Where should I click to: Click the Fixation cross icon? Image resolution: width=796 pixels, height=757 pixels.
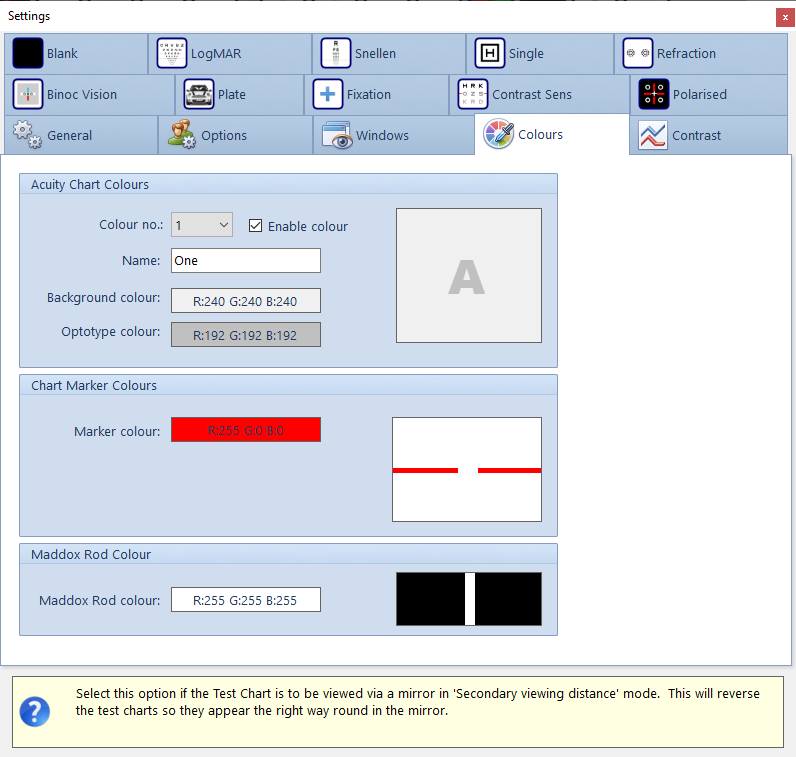click(x=328, y=95)
